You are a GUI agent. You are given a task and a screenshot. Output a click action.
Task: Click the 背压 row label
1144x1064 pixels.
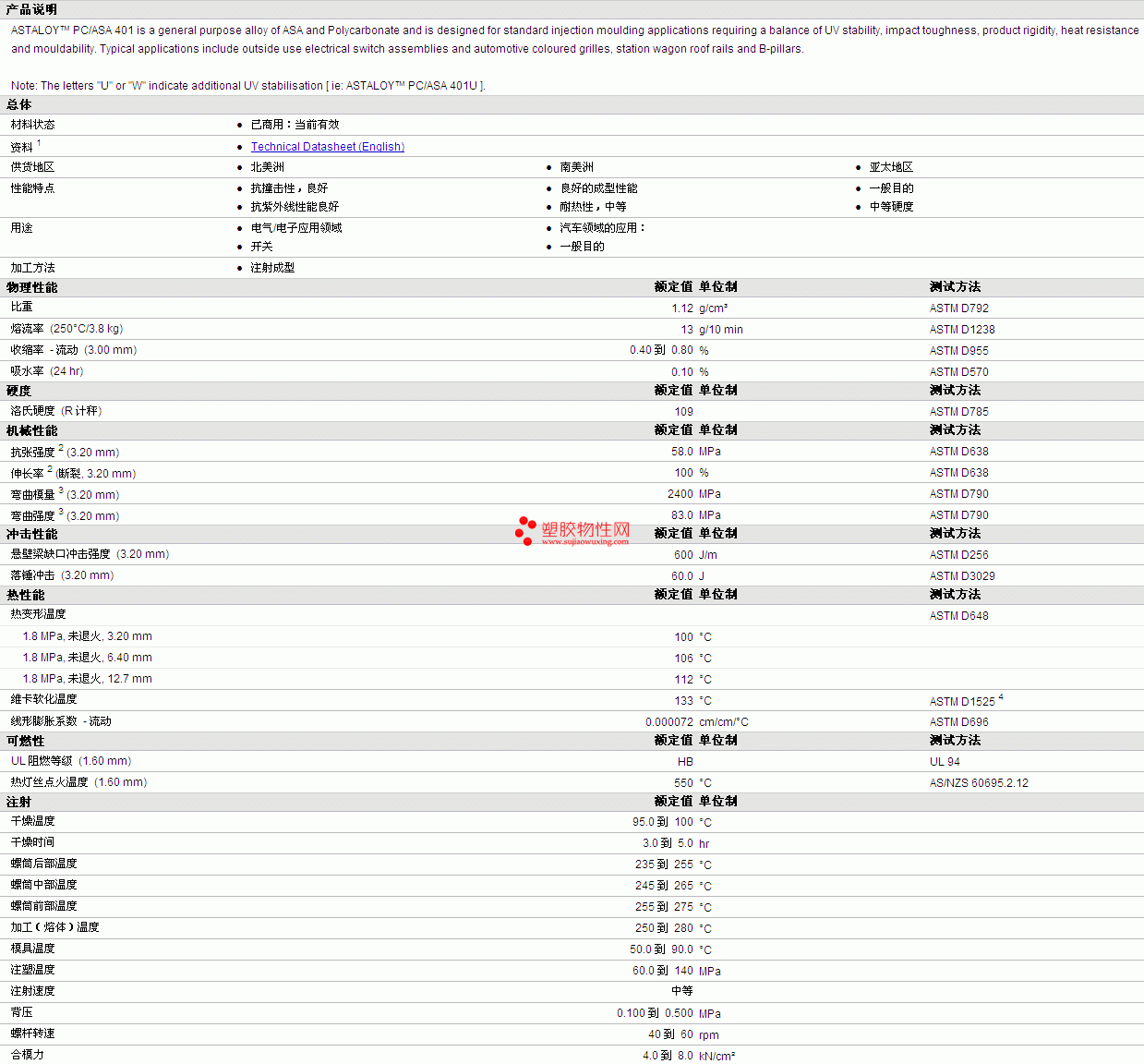tap(21, 1012)
